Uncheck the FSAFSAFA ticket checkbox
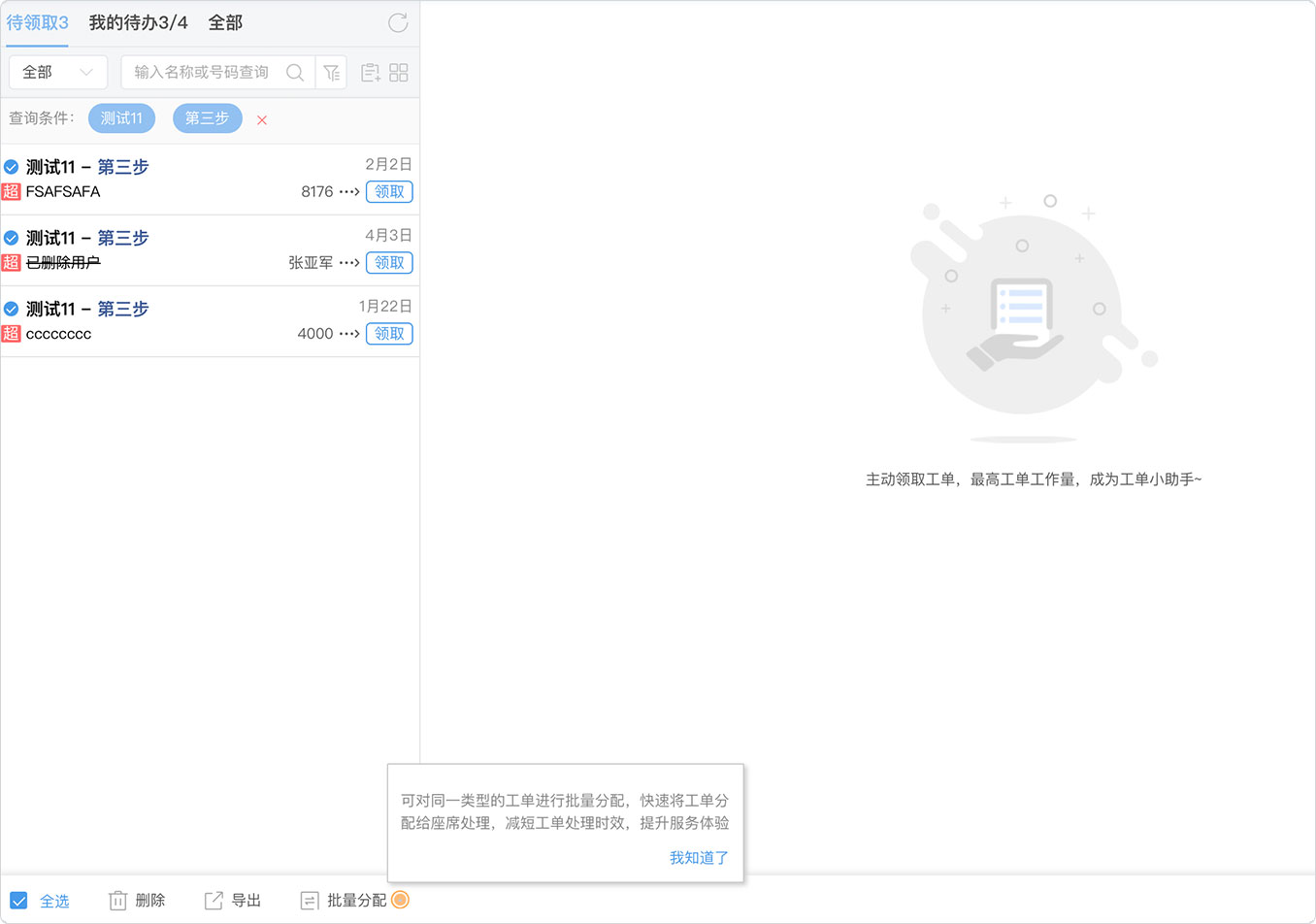Viewport: 1316px width, 924px height. (x=12, y=167)
